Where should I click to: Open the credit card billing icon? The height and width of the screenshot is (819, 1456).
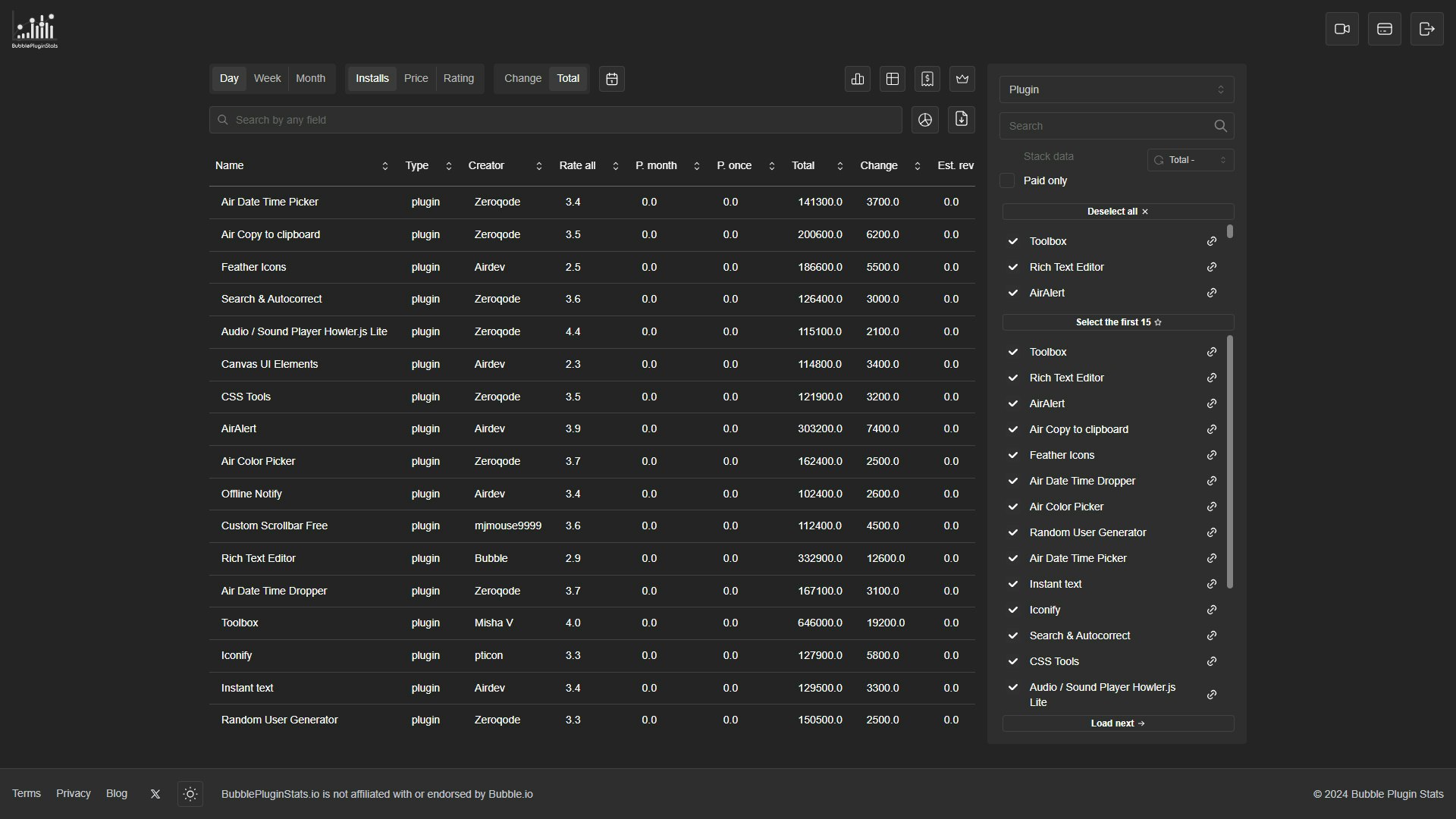click(1385, 29)
